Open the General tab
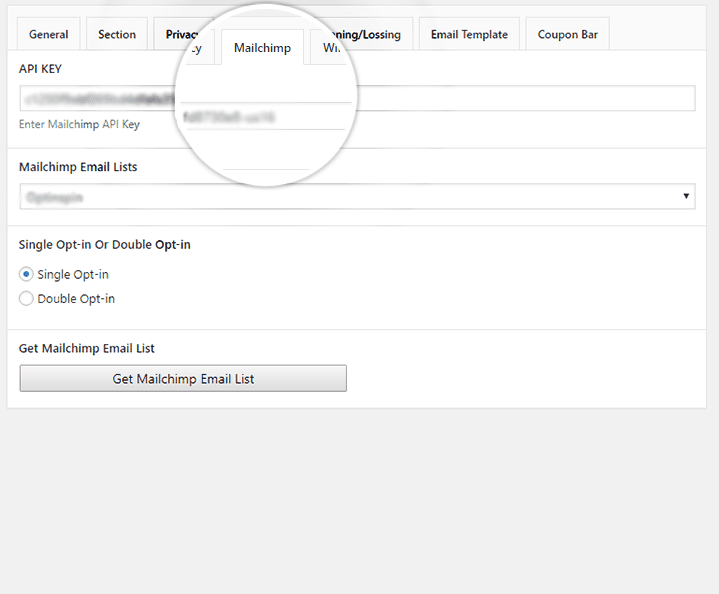 tap(48, 34)
